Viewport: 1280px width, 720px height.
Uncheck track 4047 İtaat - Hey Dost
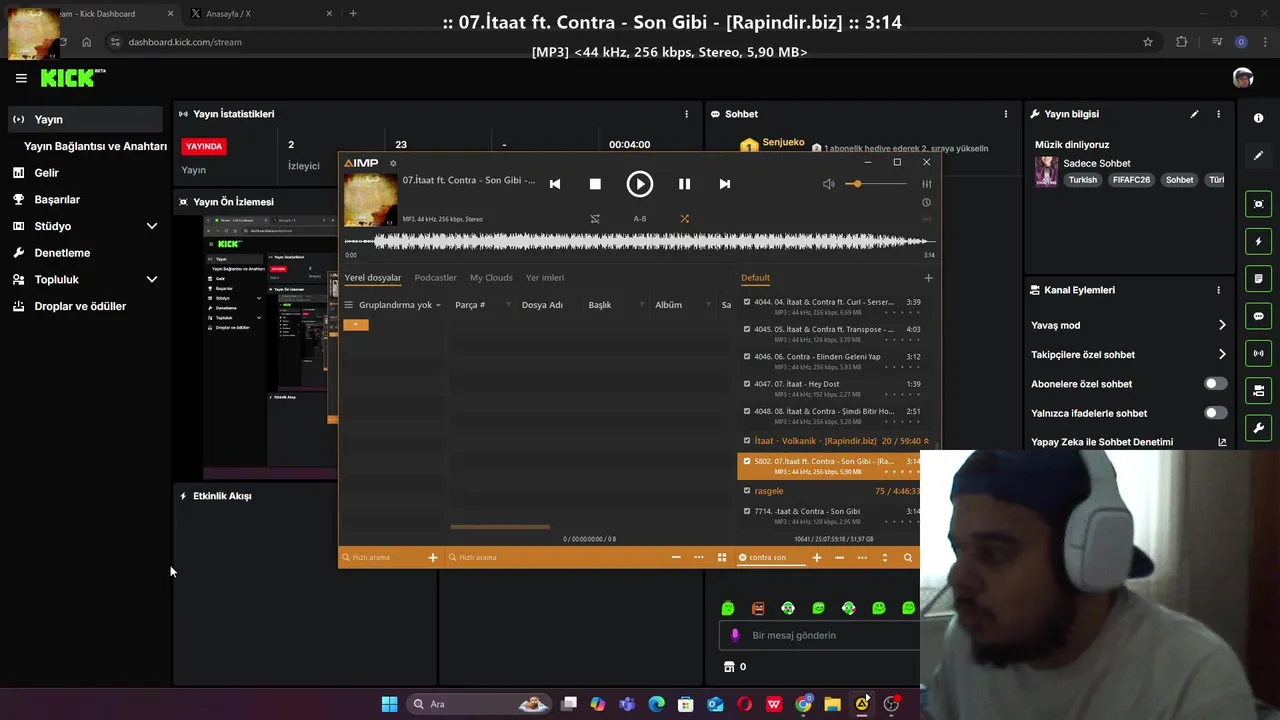(x=747, y=384)
